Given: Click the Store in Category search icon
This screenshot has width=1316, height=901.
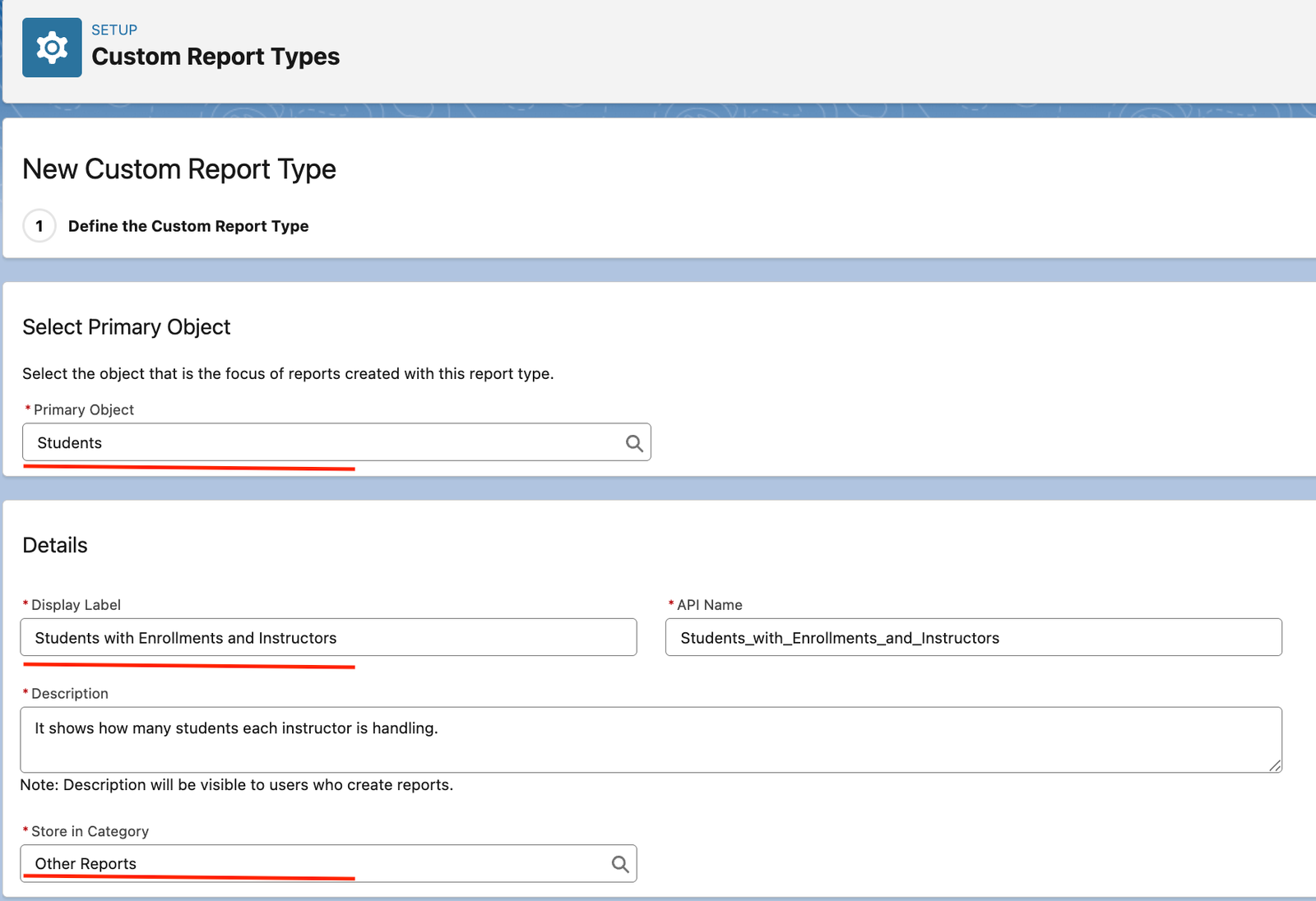Looking at the screenshot, I should (619, 864).
